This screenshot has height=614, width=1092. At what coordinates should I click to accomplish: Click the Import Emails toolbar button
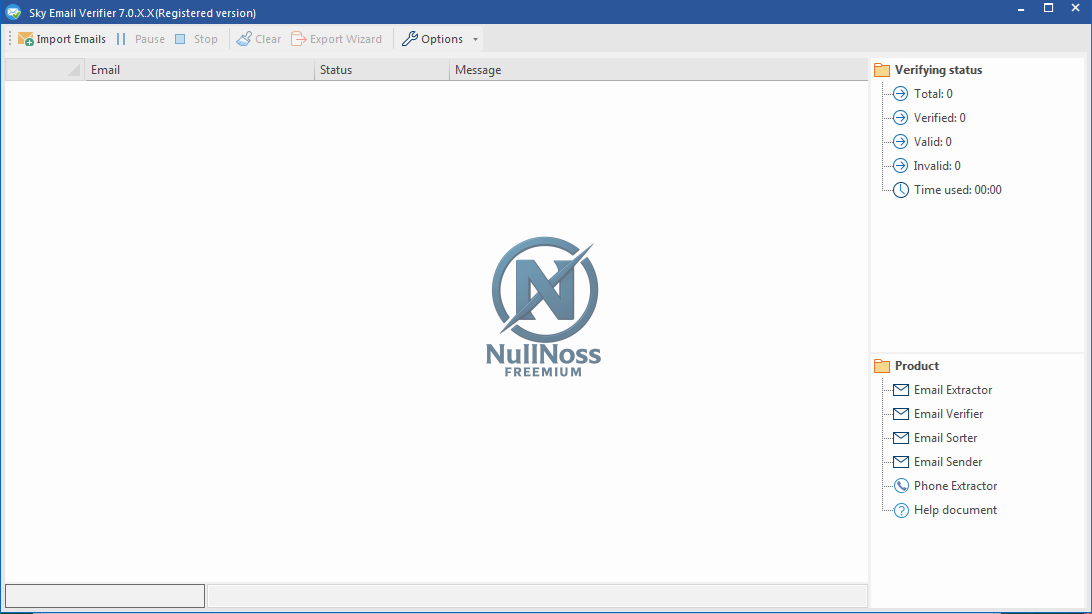[62, 39]
